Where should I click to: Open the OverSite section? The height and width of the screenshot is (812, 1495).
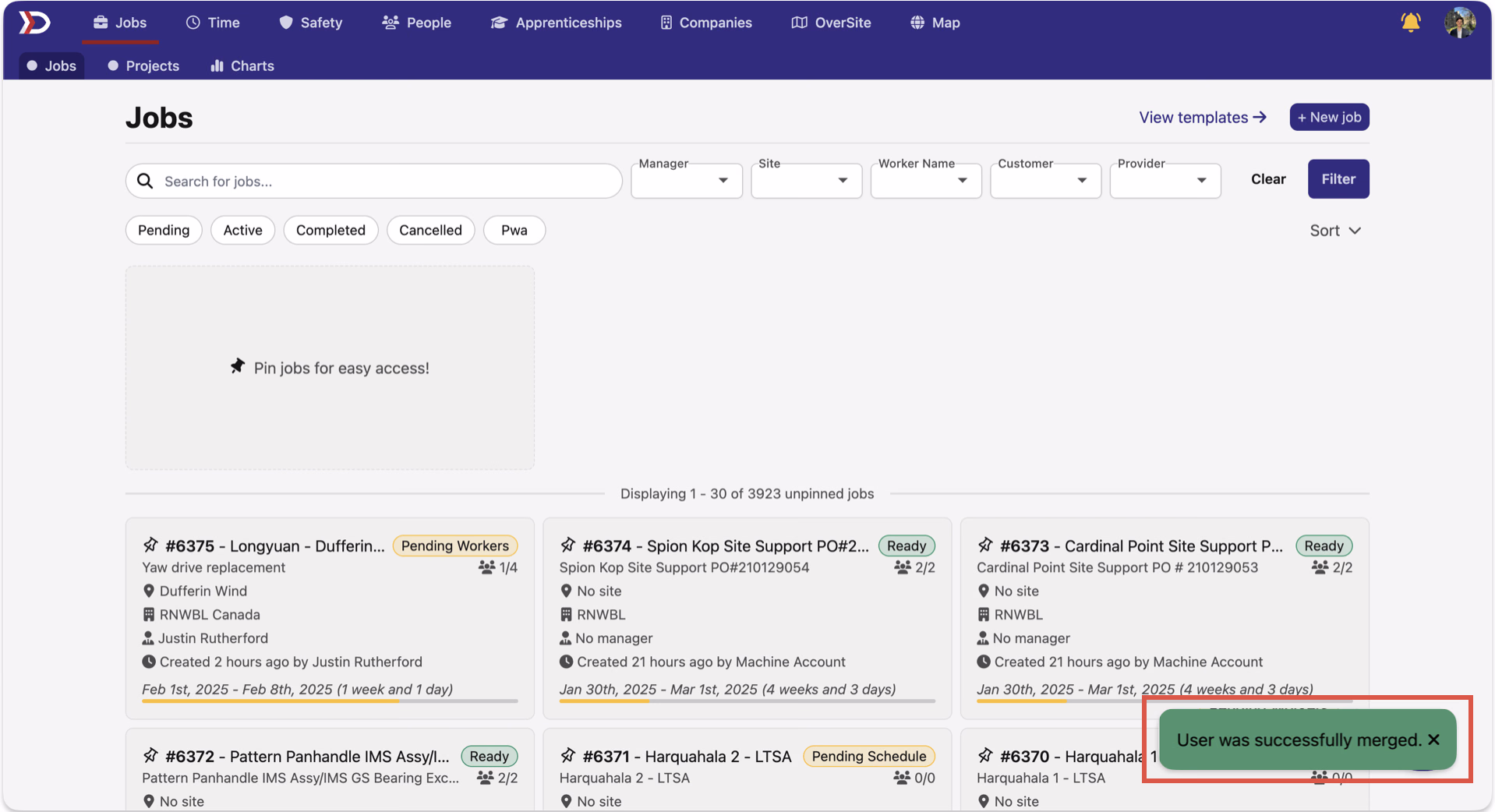831,23
